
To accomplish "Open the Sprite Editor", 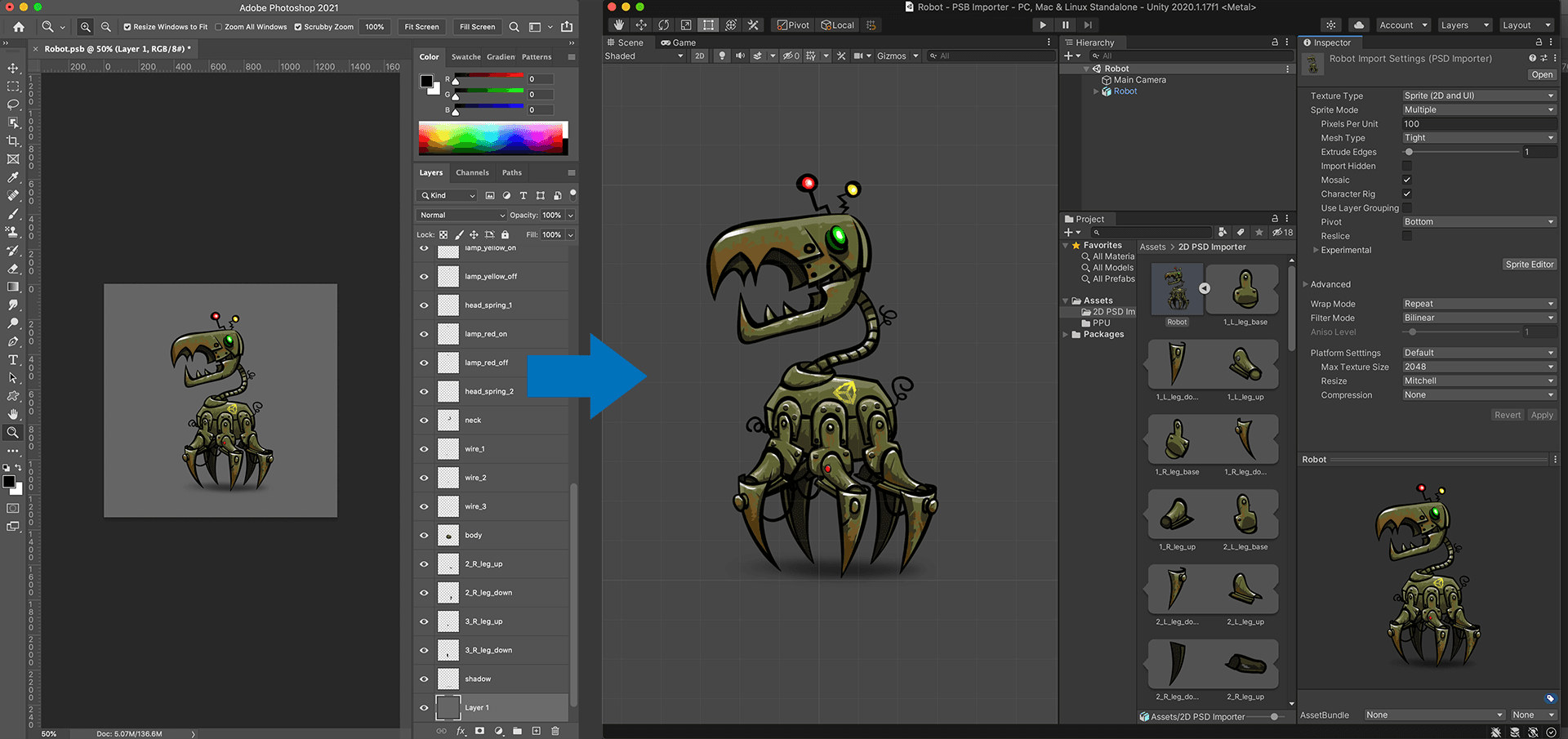I will click(1530, 265).
